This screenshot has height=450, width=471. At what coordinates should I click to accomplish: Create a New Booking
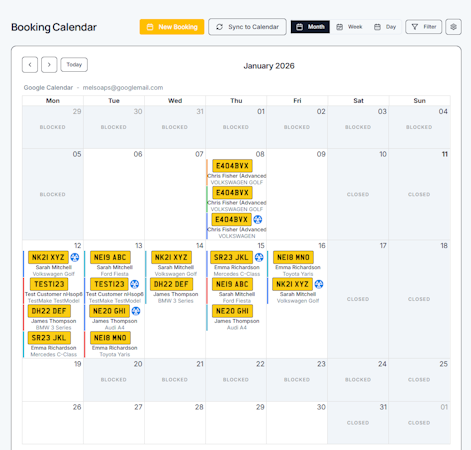pos(172,27)
